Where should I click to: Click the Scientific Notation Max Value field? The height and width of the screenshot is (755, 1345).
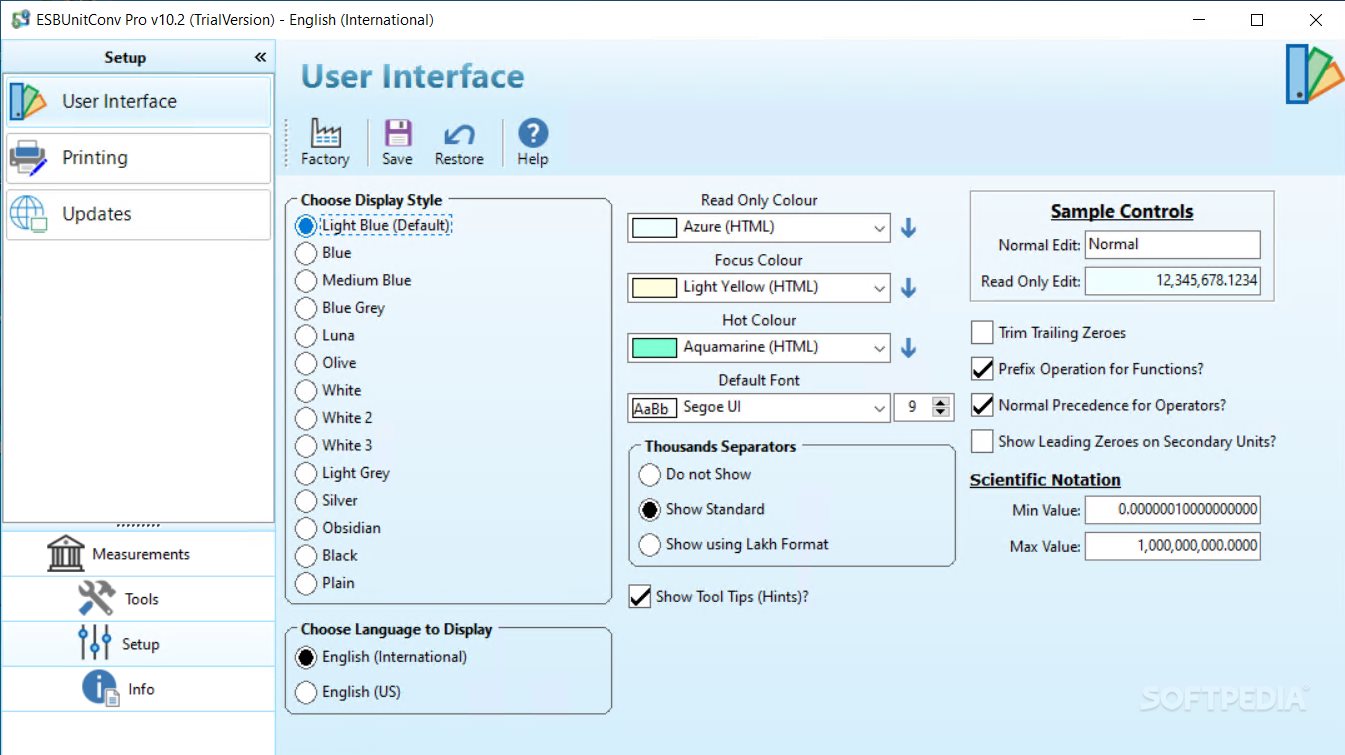(x=1173, y=546)
